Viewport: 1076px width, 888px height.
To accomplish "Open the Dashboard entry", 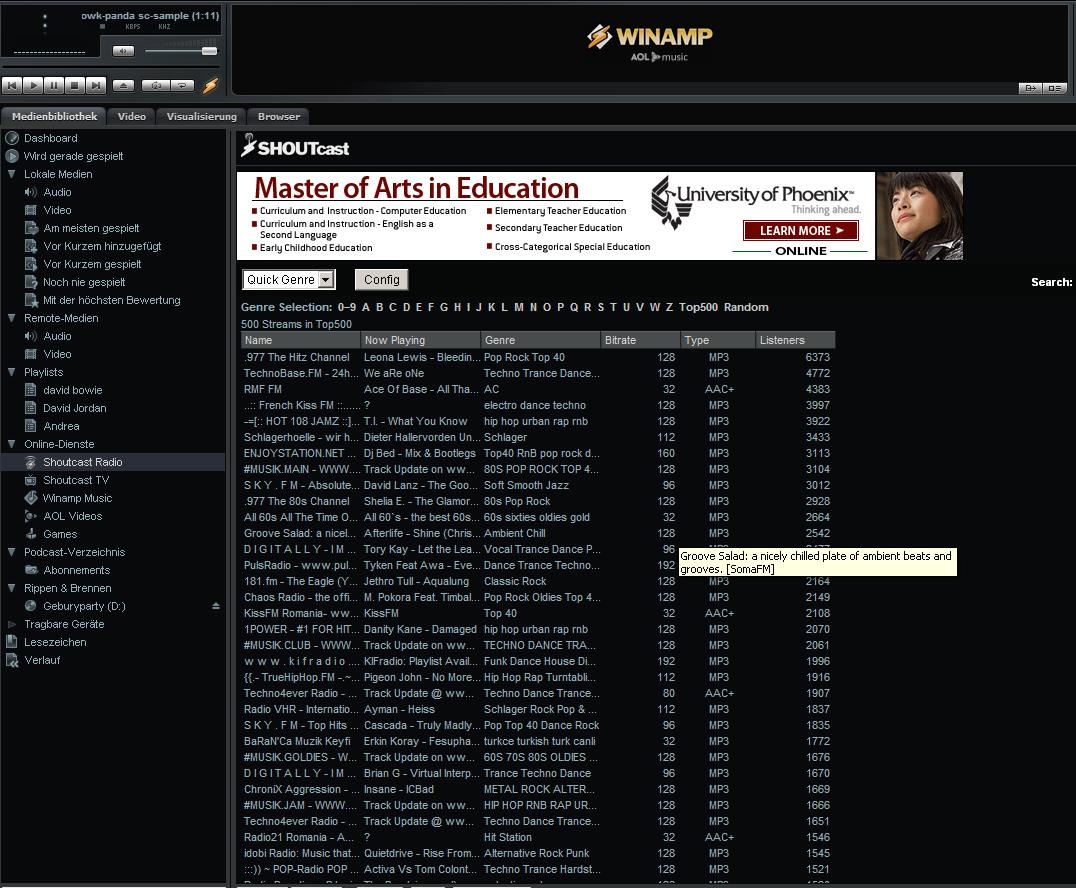I will (50, 138).
